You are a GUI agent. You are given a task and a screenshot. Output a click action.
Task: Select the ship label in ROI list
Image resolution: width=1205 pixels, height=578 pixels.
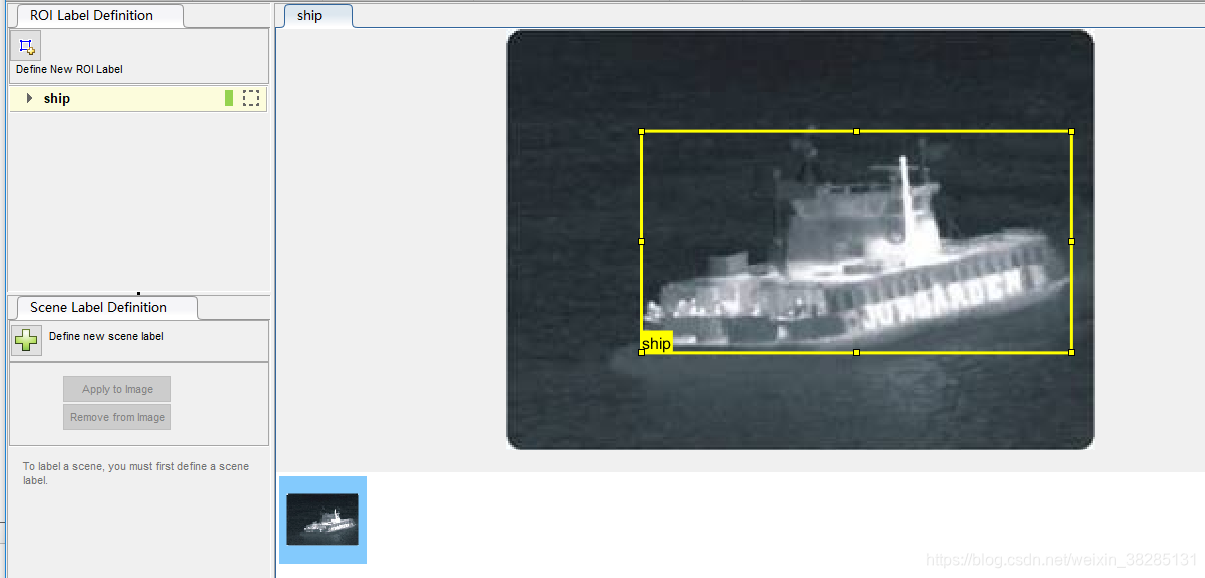[138, 98]
